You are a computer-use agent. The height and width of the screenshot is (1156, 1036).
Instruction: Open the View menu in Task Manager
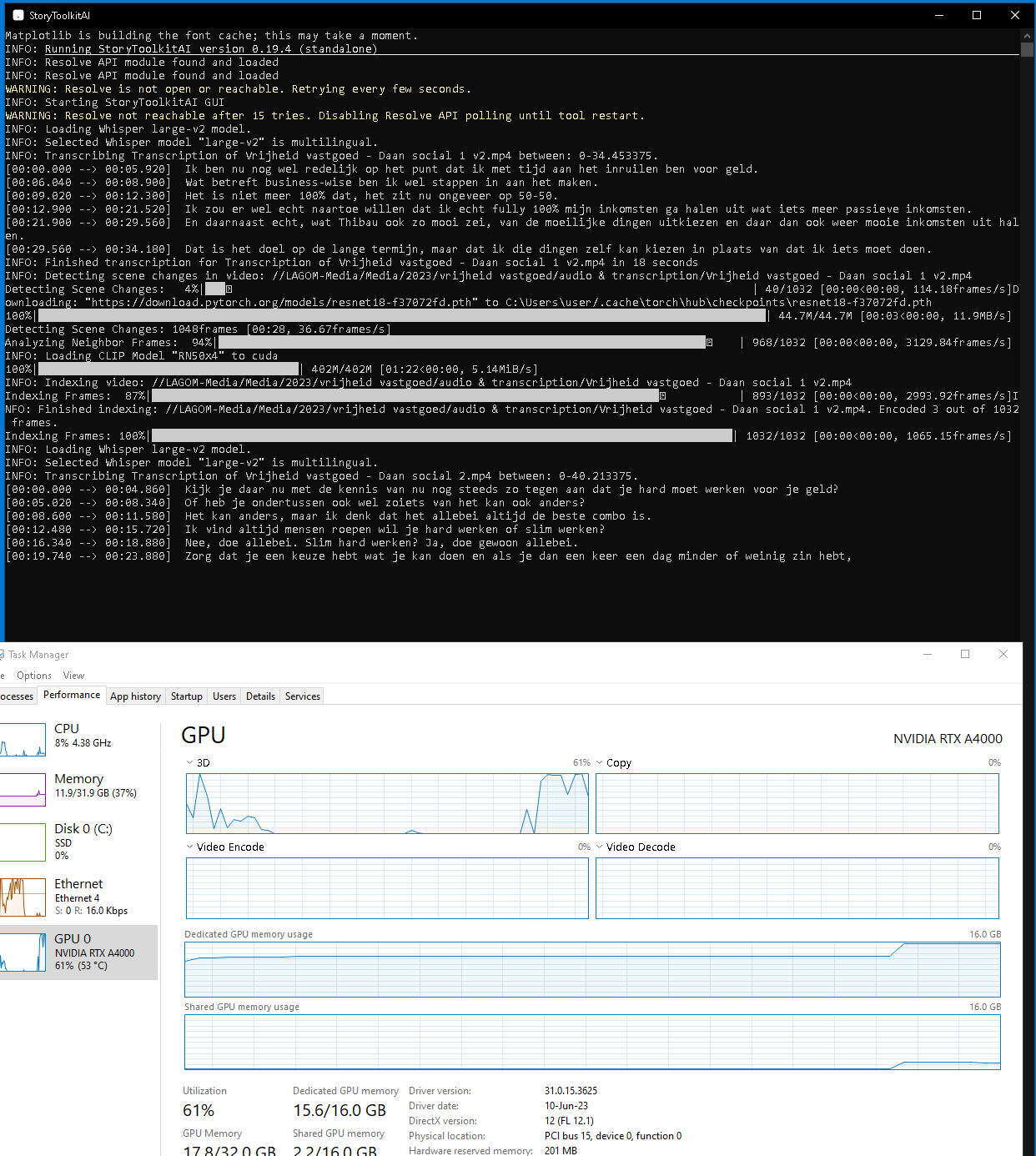(73, 675)
